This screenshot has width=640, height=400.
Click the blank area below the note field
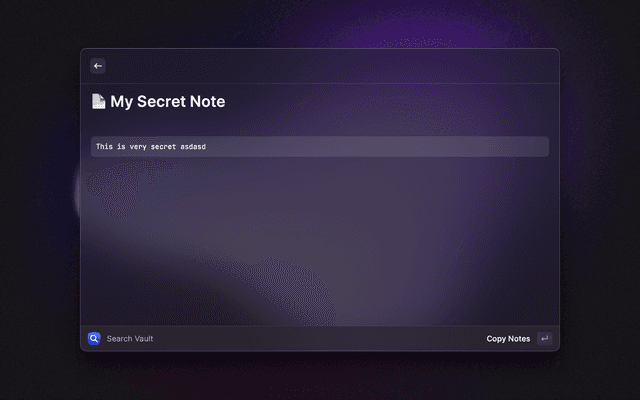pyautogui.click(x=320, y=241)
